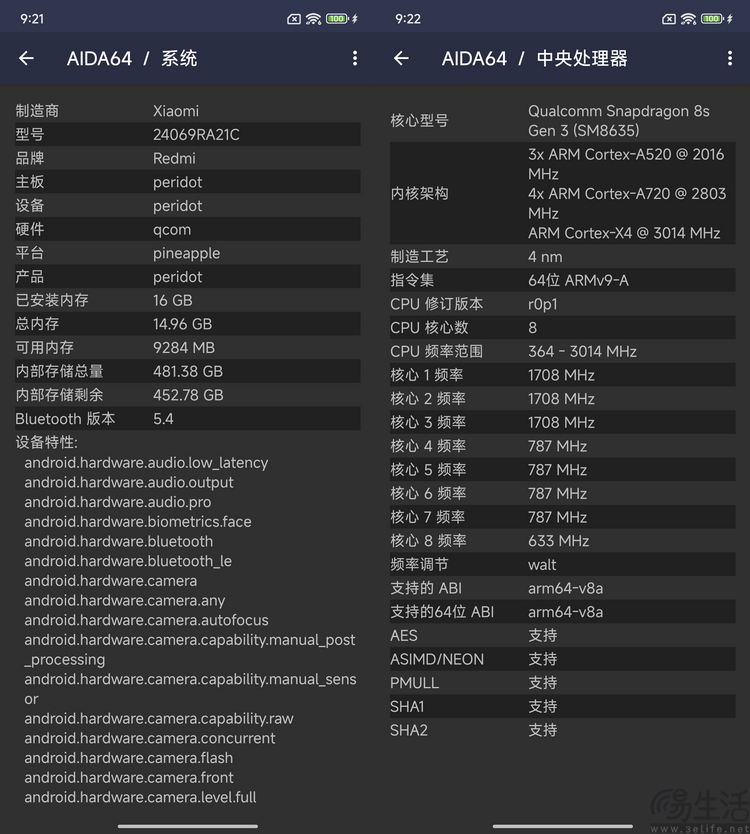This screenshot has height=834, width=750.
Task: Select 核心 8 频率 633 MHz value
Action: click(x=558, y=541)
